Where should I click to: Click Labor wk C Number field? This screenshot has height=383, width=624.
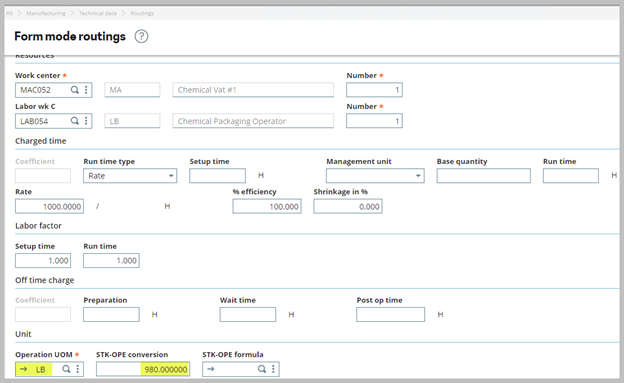[x=374, y=121]
